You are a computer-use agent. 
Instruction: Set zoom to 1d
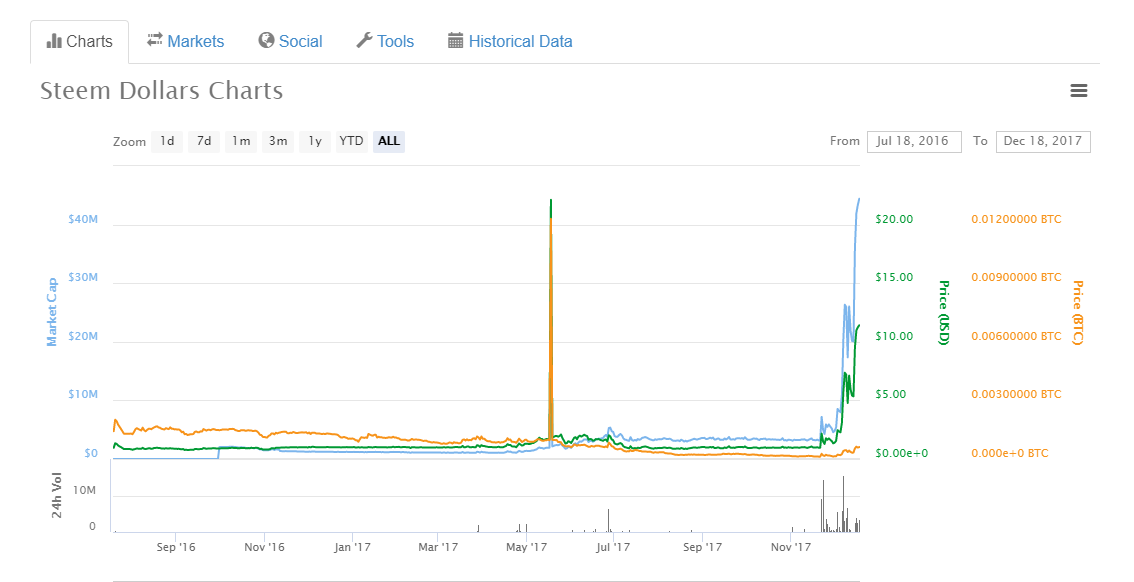pyautogui.click(x=167, y=141)
